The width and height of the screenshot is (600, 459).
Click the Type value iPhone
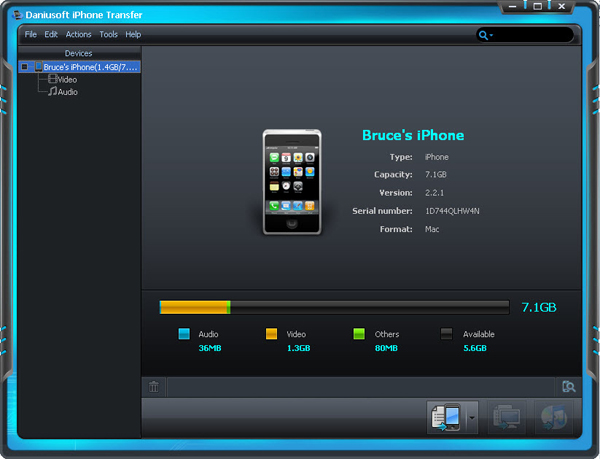pyautogui.click(x=437, y=157)
